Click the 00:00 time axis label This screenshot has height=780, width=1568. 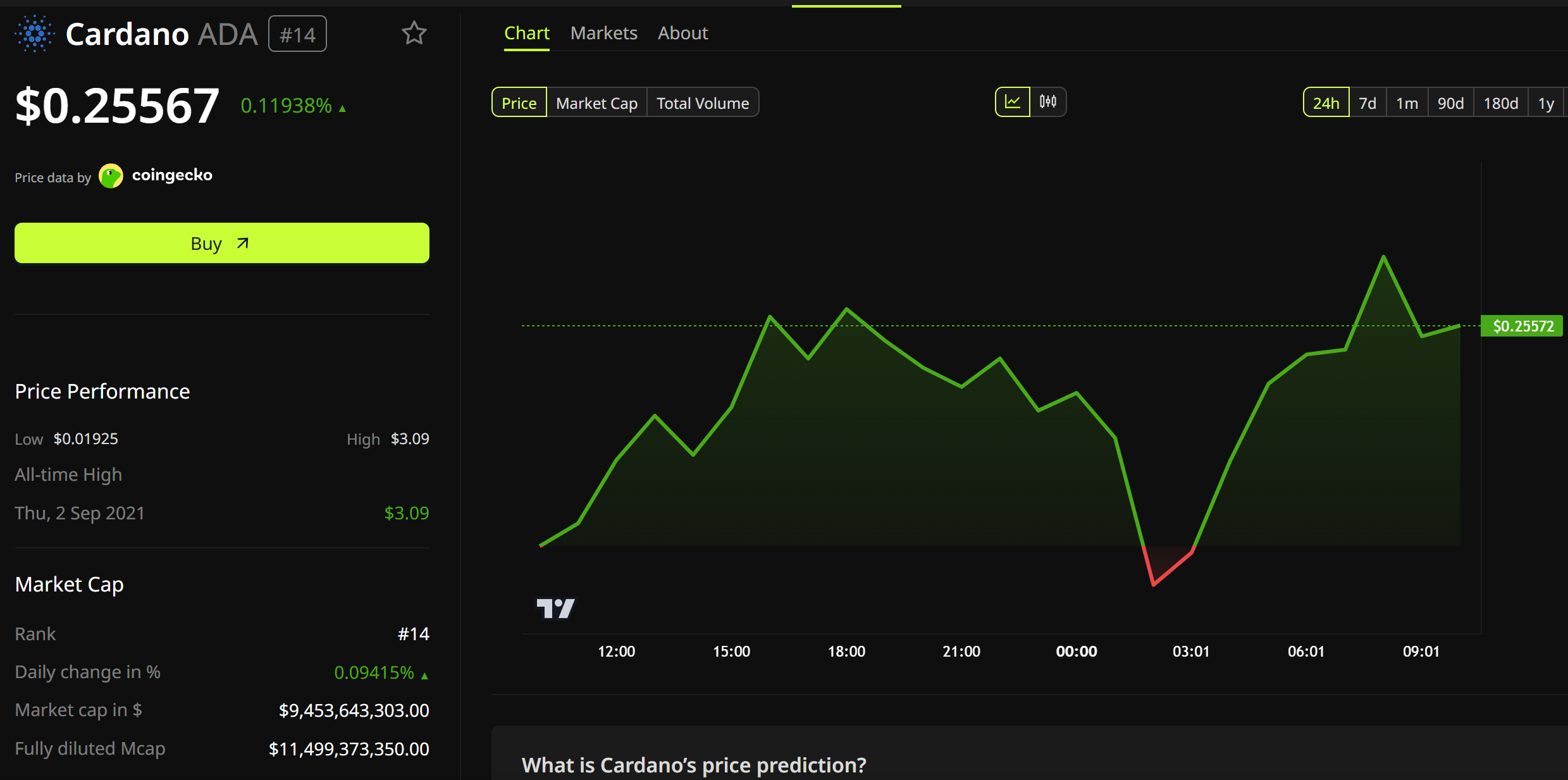tap(1077, 652)
